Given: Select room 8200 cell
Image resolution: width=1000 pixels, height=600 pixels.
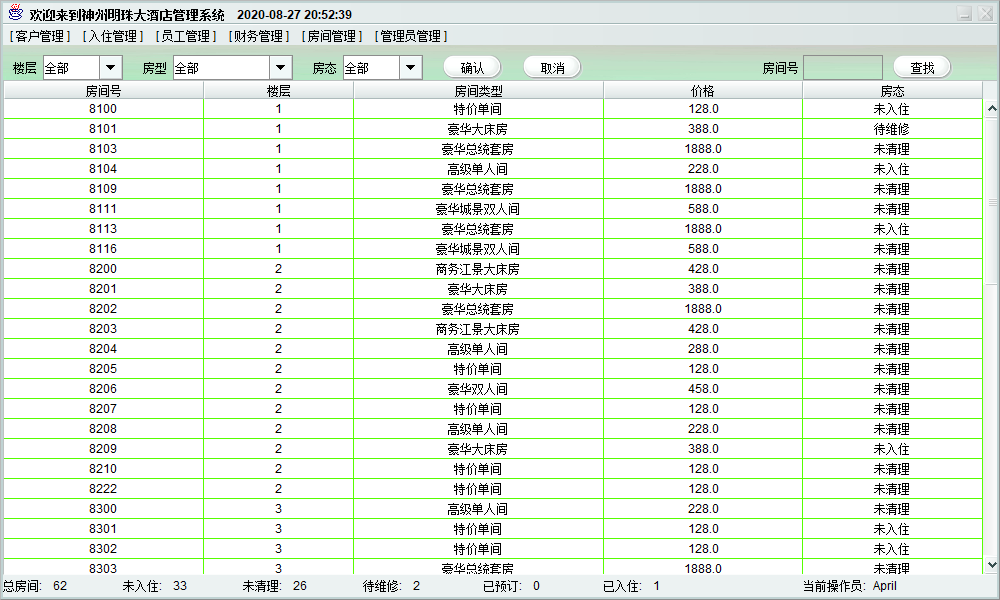Looking at the screenshot, I should click(x=103, y=268).
